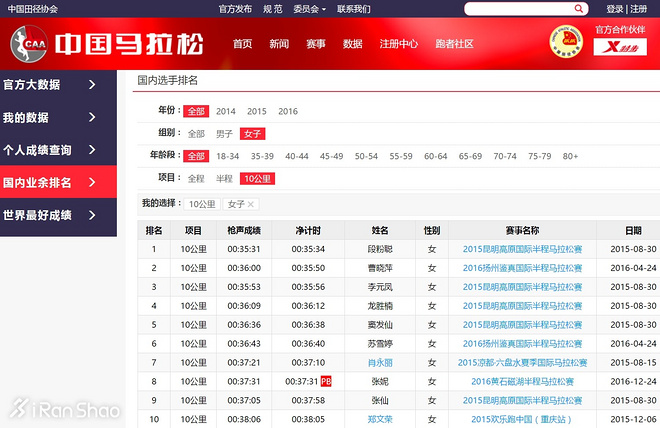Open runner 郑文荣 profile link
660x428 pixels.
[x=380, y=419]
